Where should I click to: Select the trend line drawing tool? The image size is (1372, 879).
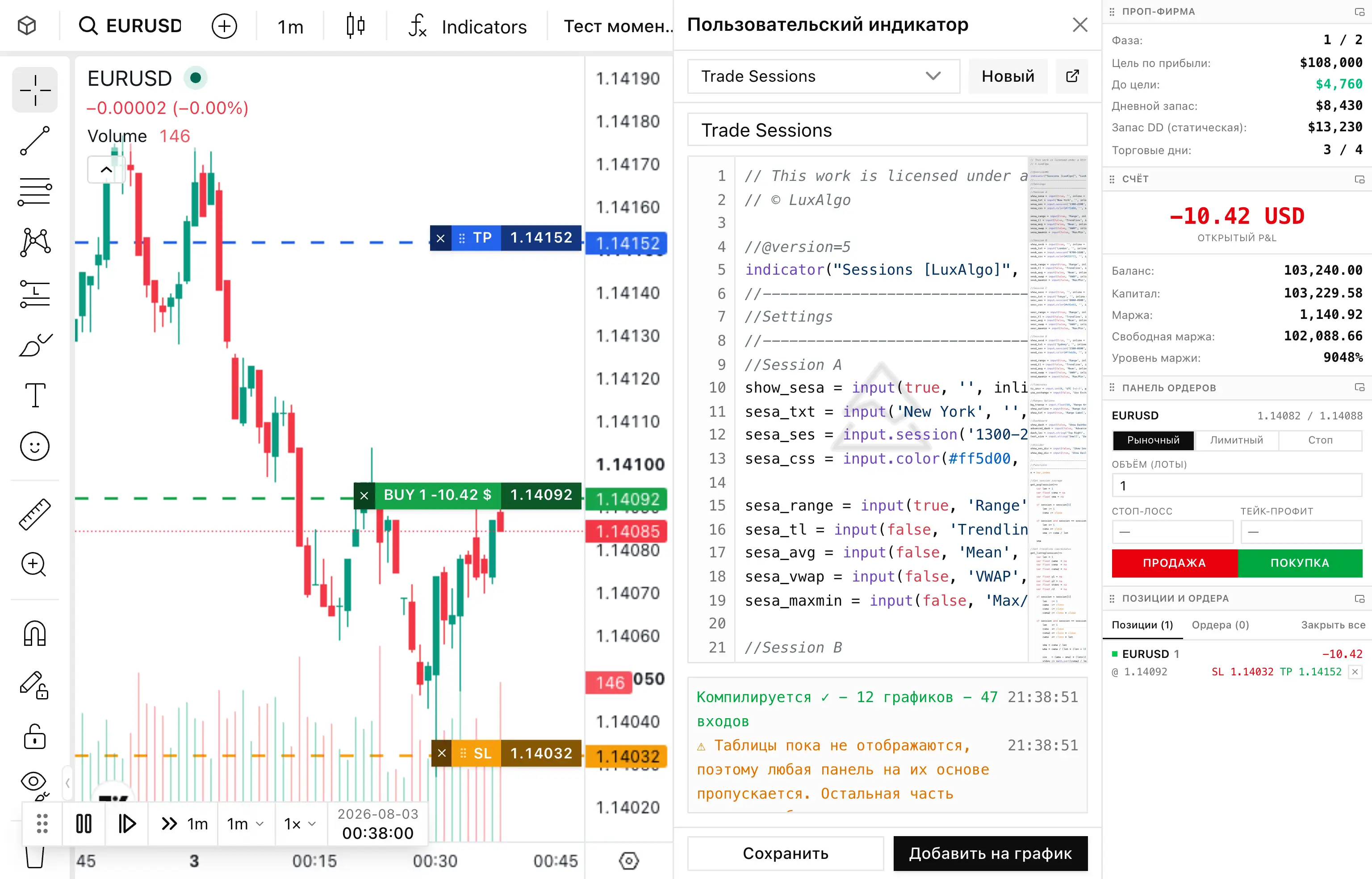tap(35, 140)
